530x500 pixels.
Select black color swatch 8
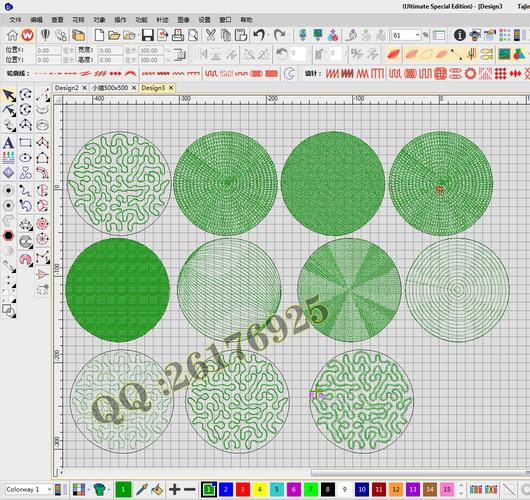tap(328, 489)
